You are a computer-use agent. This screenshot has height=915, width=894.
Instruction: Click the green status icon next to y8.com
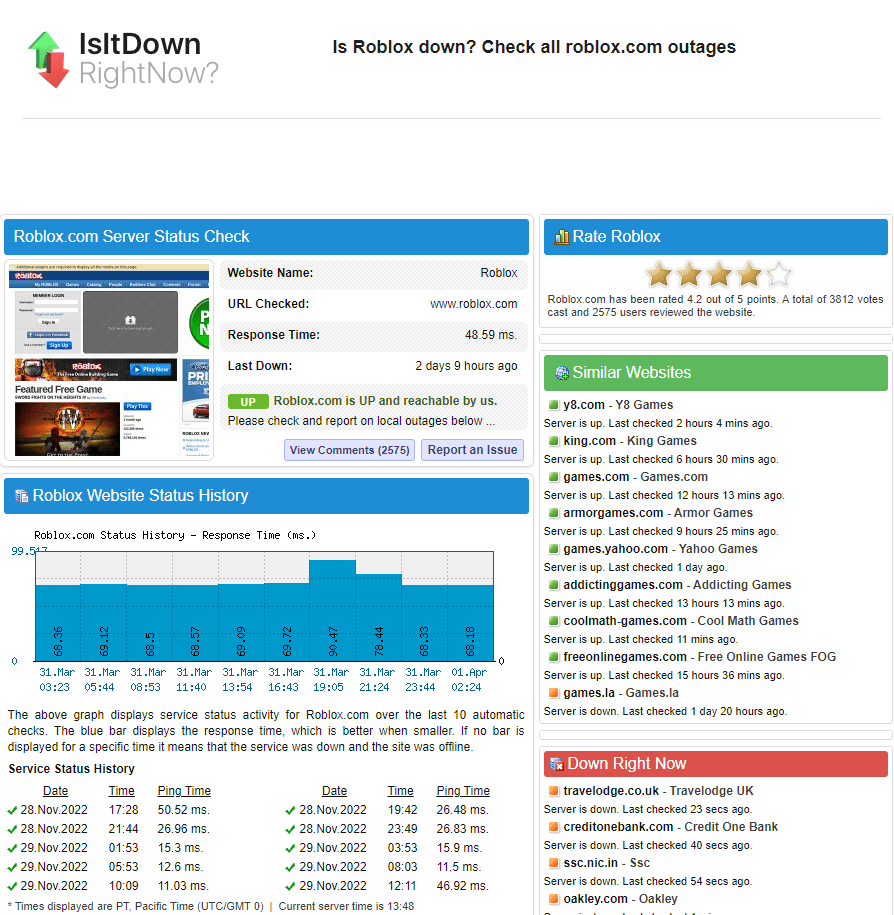pos(553,405)
